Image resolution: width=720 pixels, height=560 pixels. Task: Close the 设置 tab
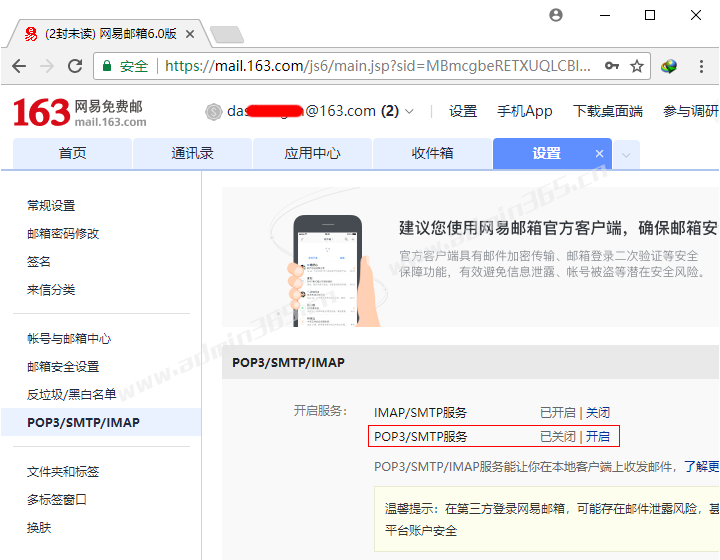click(599, 154)
